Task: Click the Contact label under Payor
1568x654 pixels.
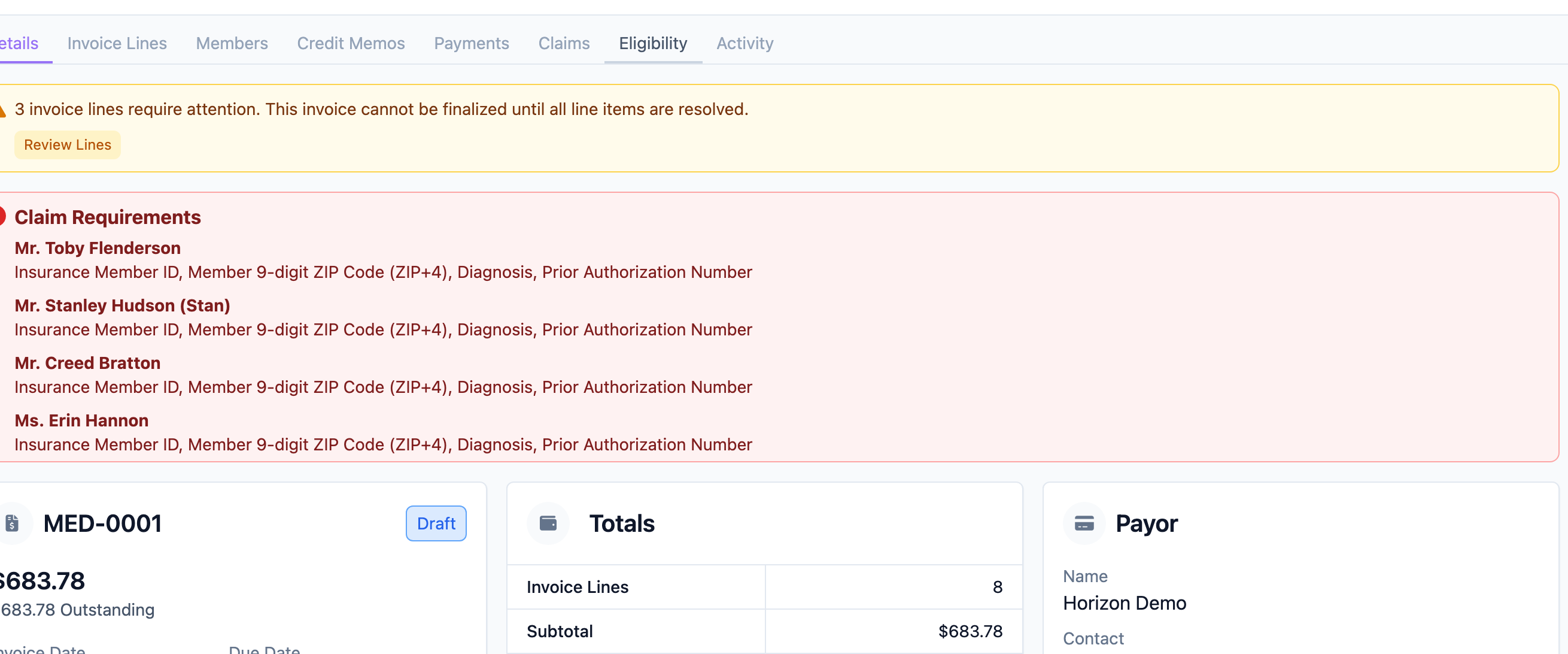Action: pos(1093,638)
